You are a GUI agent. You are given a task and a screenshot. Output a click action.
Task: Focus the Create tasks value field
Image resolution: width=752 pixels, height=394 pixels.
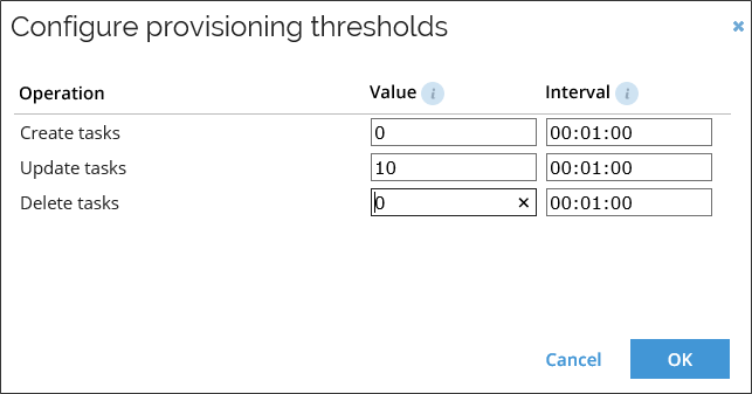tap(453, 132)
